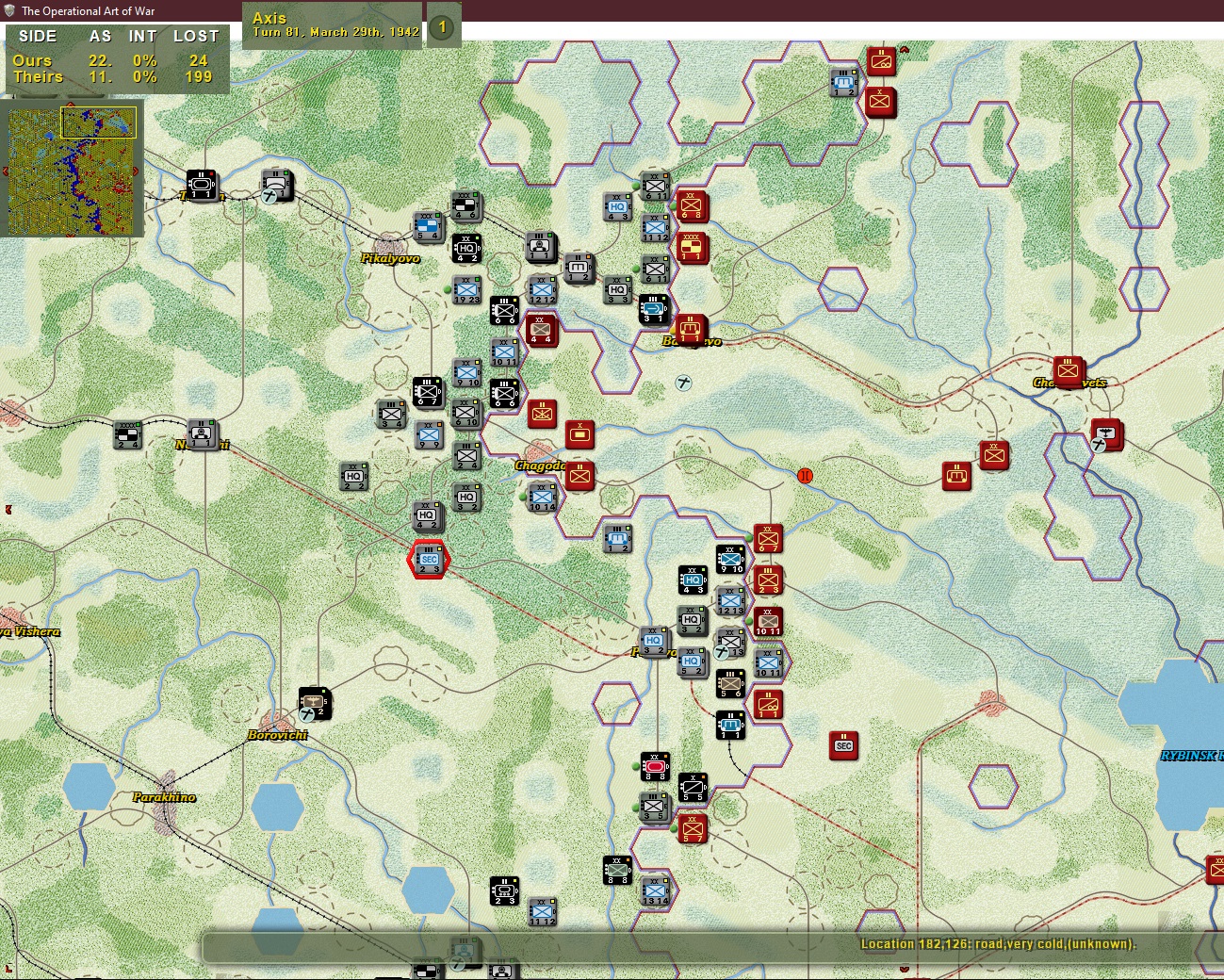Screen dimensions: 1224x980
Task: Select the red enemy infantry at Cherepovets
Action: (1068, 371)
